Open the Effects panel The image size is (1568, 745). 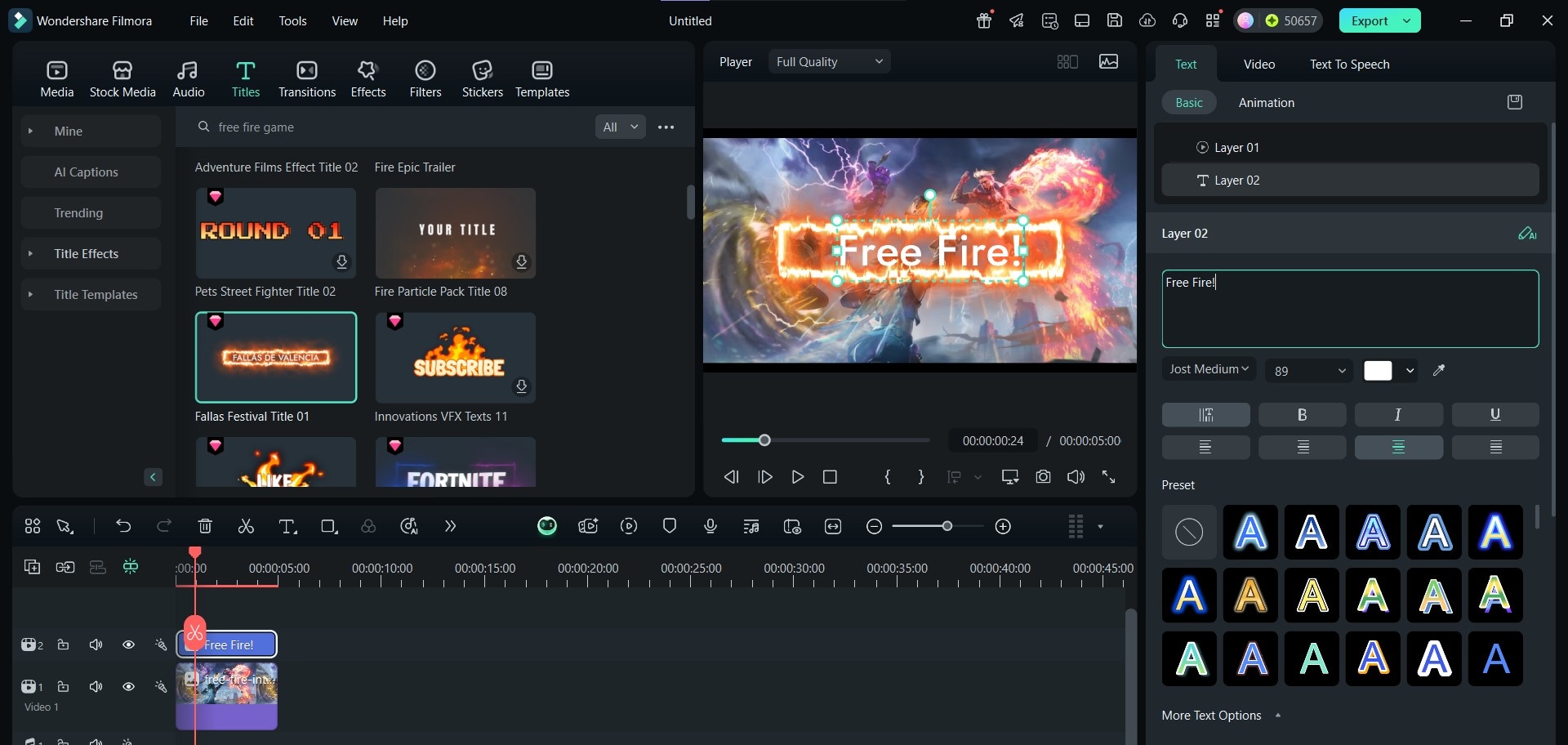(368, 79)
